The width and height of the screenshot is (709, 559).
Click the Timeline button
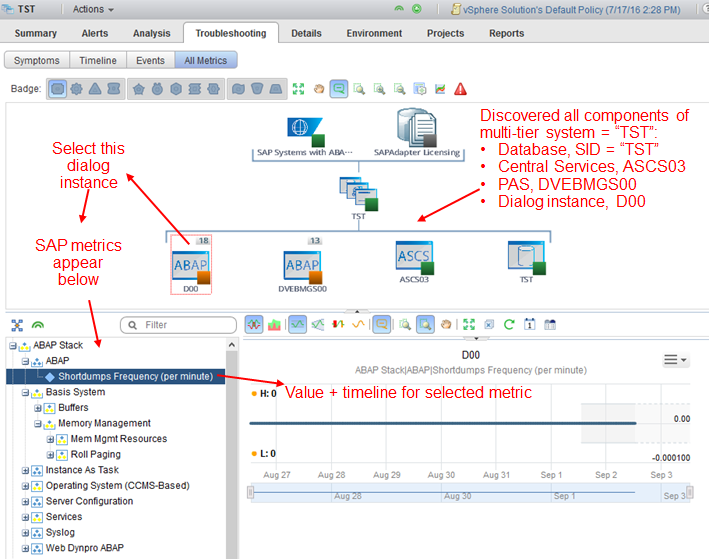pyautogui.click(x=98, y=61)
